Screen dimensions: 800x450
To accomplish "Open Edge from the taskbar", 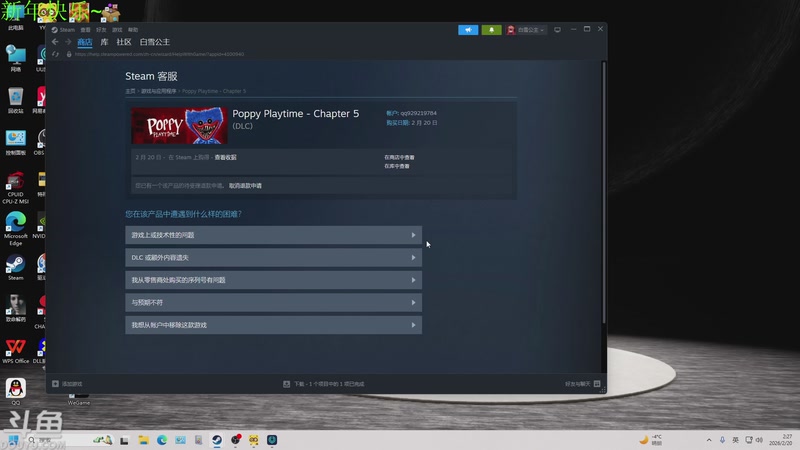I will pyautogui.click(x=162, y=440).
